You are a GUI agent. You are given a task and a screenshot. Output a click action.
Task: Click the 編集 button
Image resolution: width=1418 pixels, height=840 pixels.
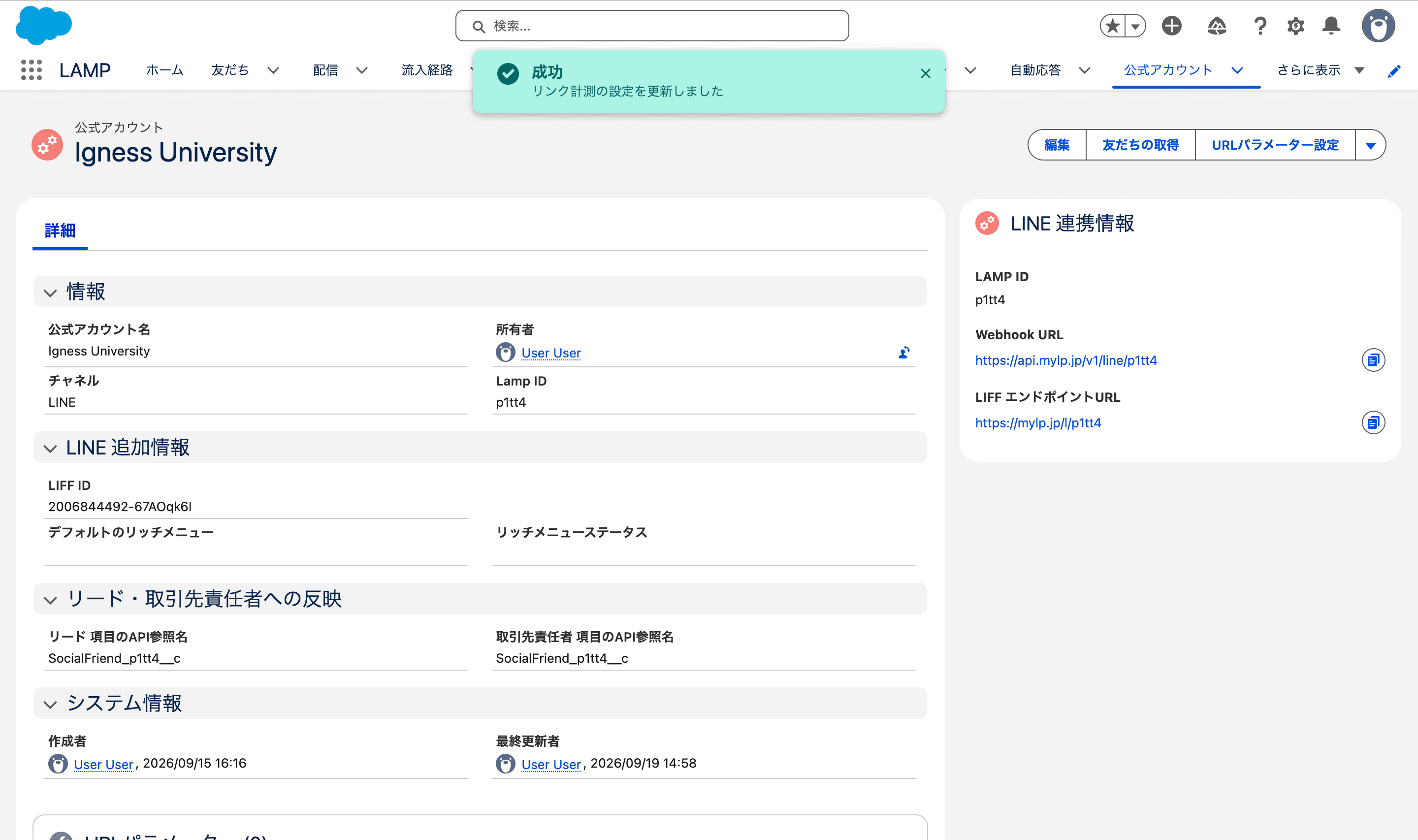[1057, 145]
